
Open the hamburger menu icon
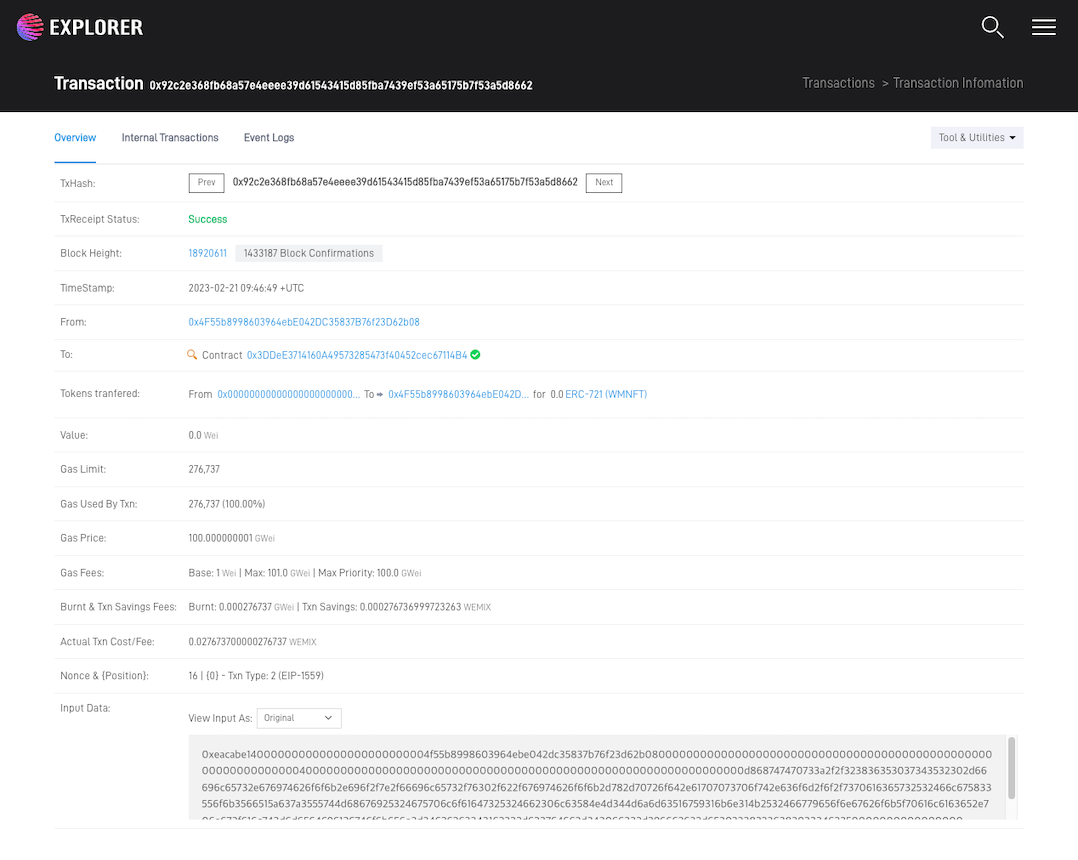click(x=1043, y=27)
